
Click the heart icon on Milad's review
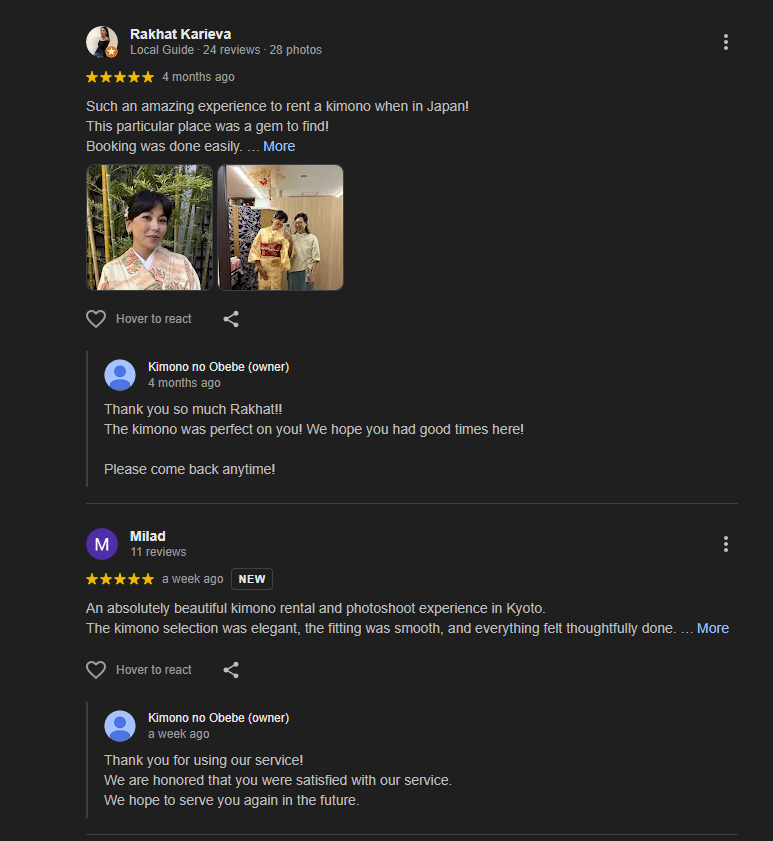[x=96, y=669]
